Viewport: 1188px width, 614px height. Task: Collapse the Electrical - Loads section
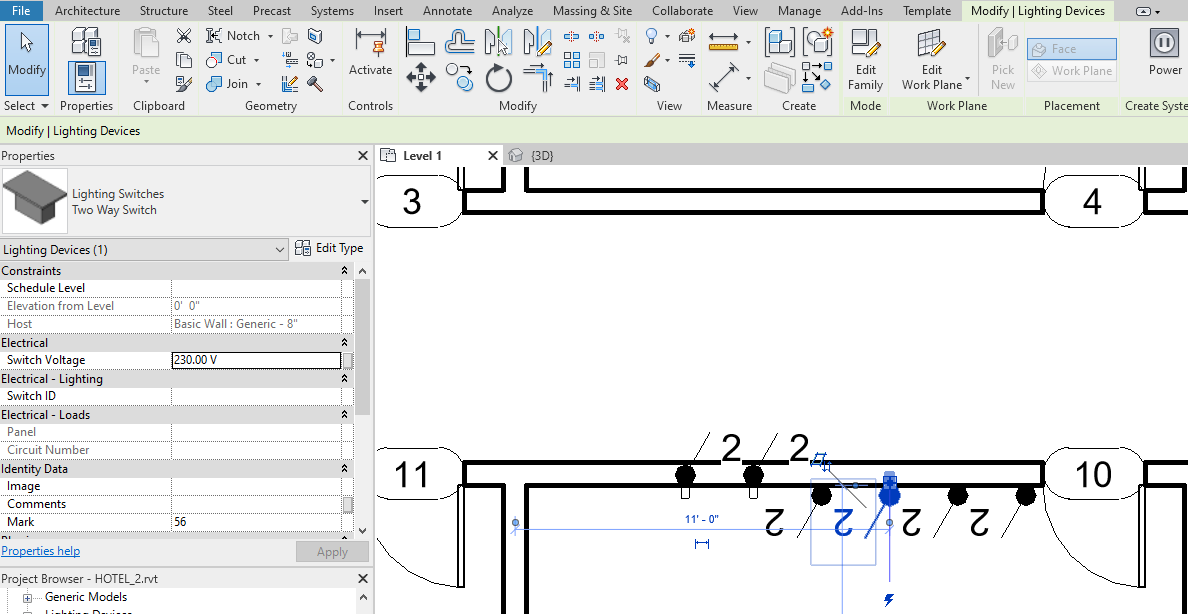[345, 414]
